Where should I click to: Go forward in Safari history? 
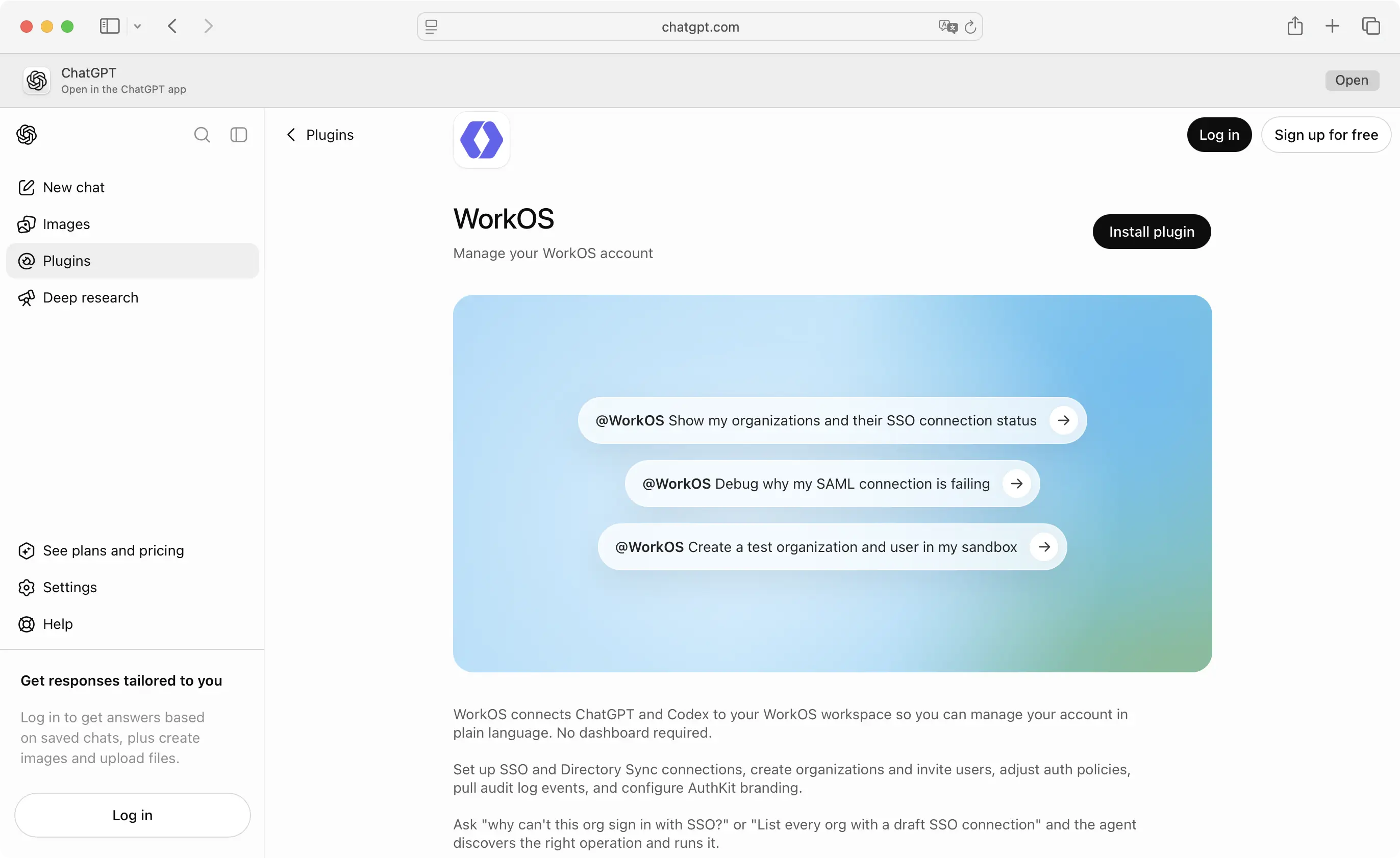209,26
